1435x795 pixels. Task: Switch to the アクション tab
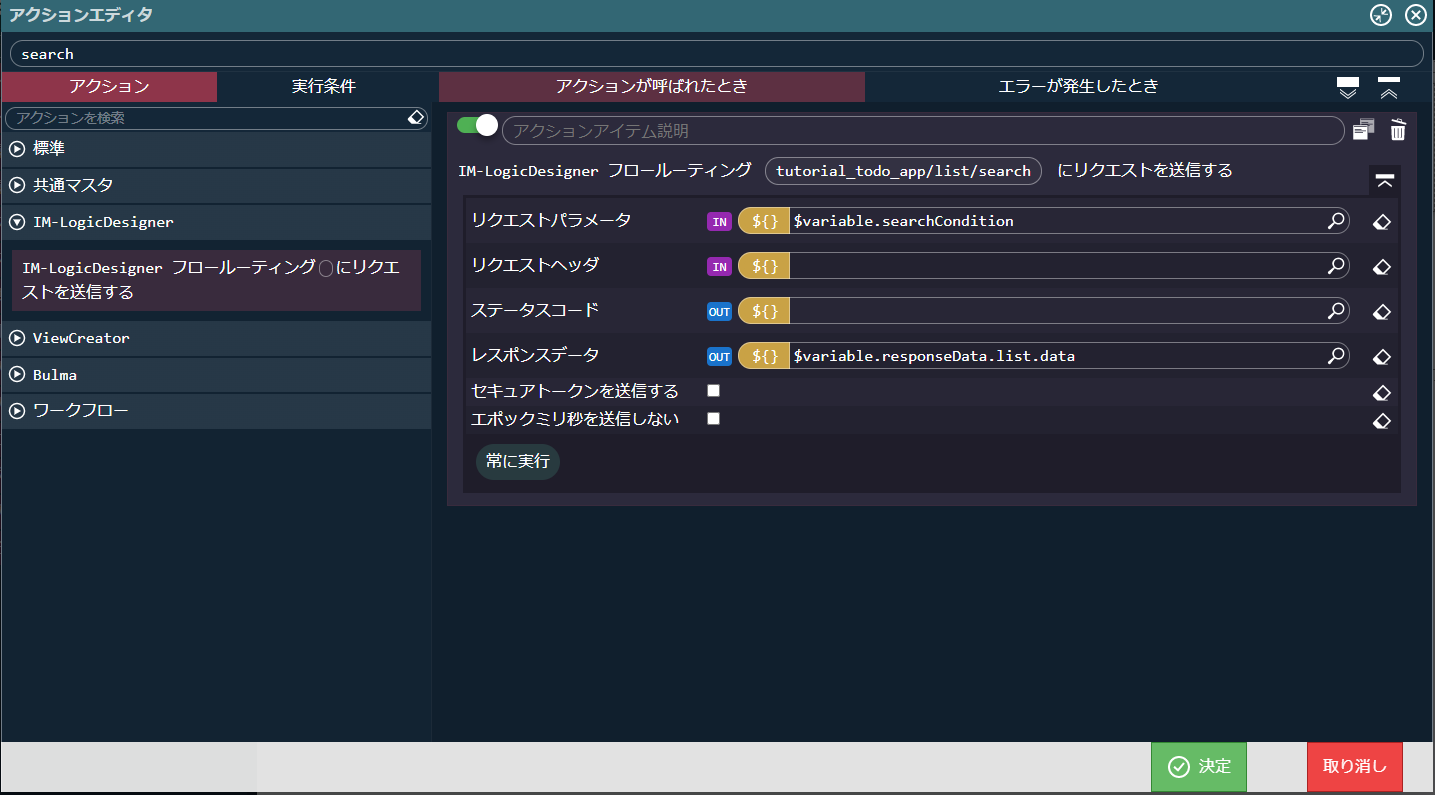pyautogui.click(x=109, y=86)
